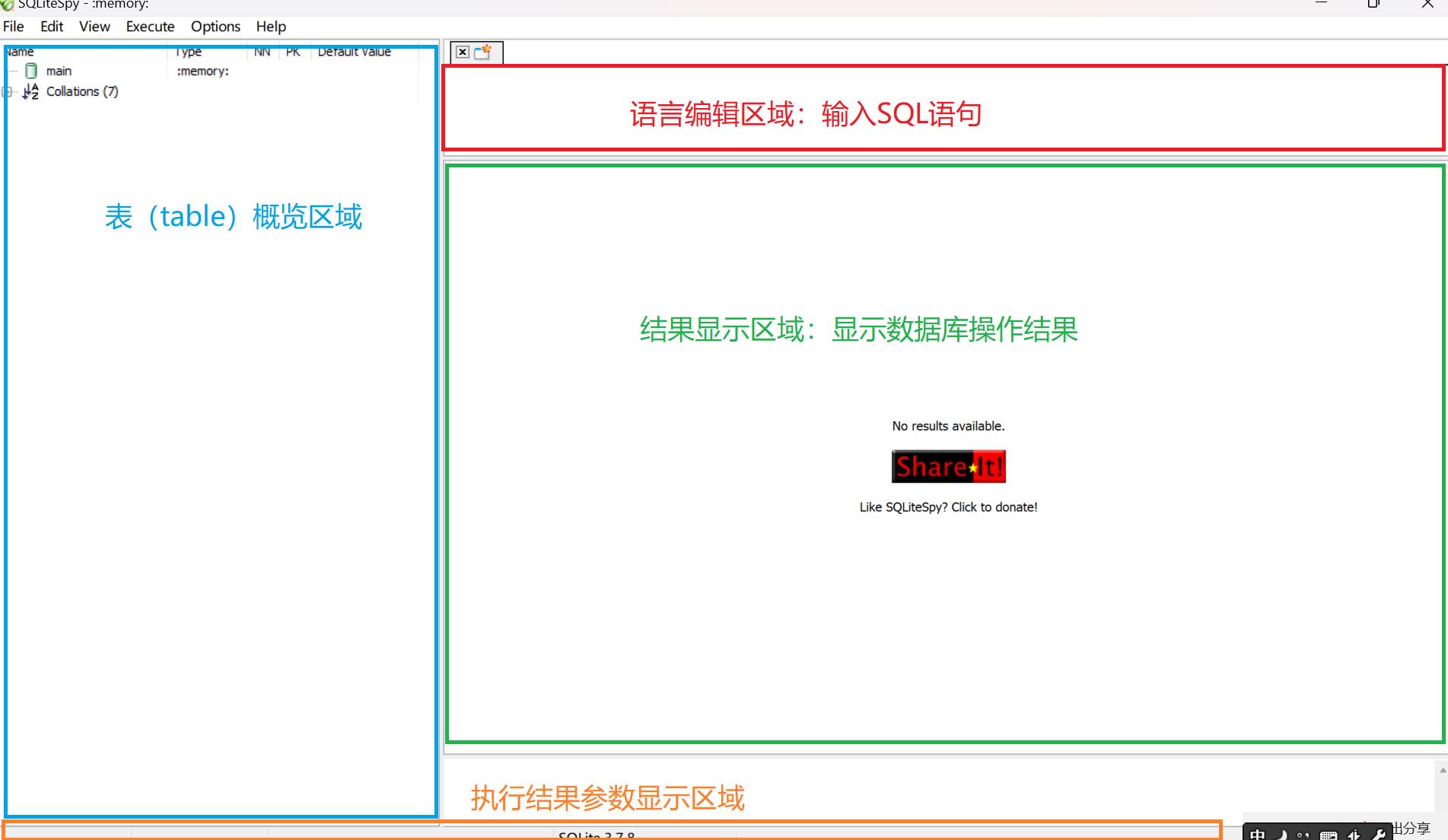Create a new query tab using new-page icon
Viewport: 1448px width, 840px height.
coord(482,52)
